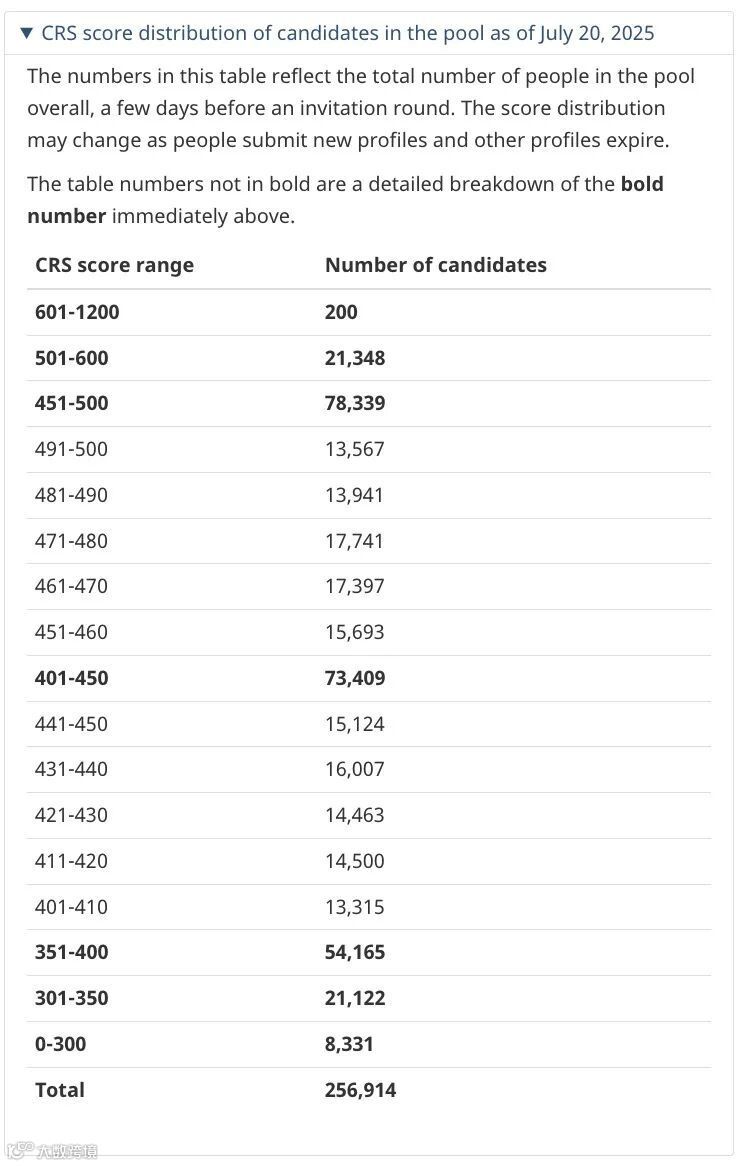
Task: Select the 441-450 score range cell
Action: pos(71,724)
